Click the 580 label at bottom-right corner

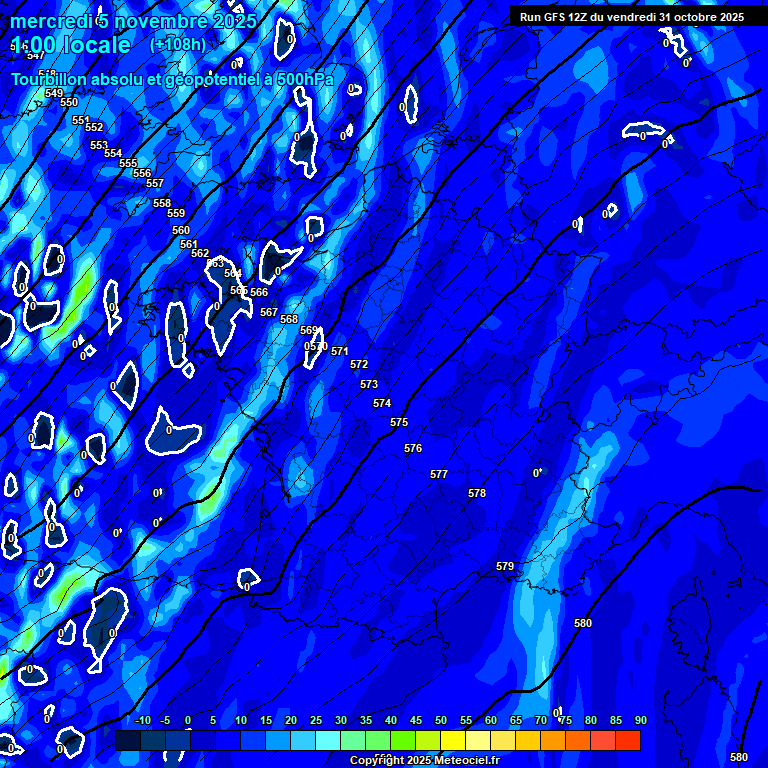click(x=739, y=757)
